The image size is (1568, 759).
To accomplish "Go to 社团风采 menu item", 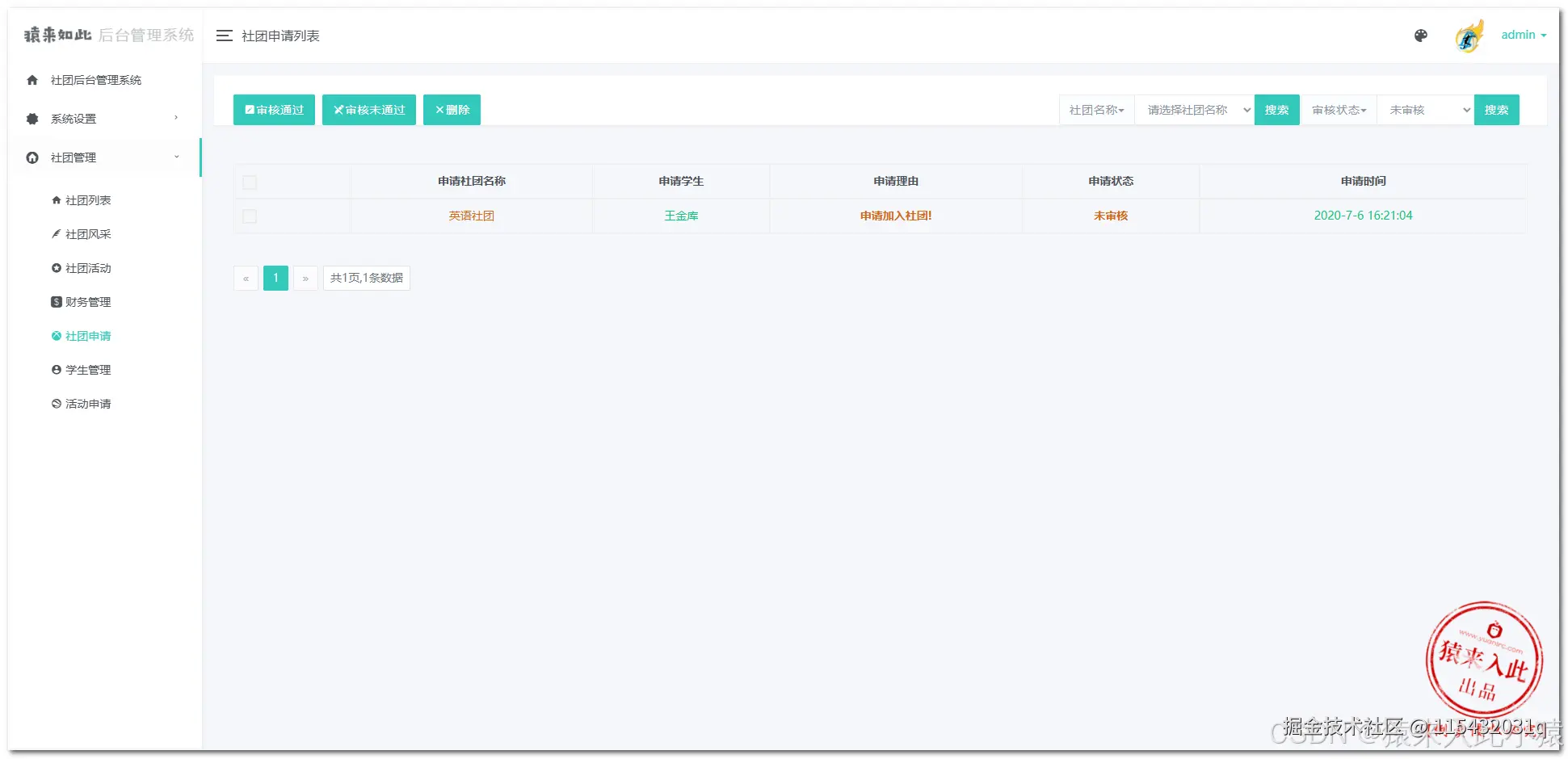I will point(88,234).
